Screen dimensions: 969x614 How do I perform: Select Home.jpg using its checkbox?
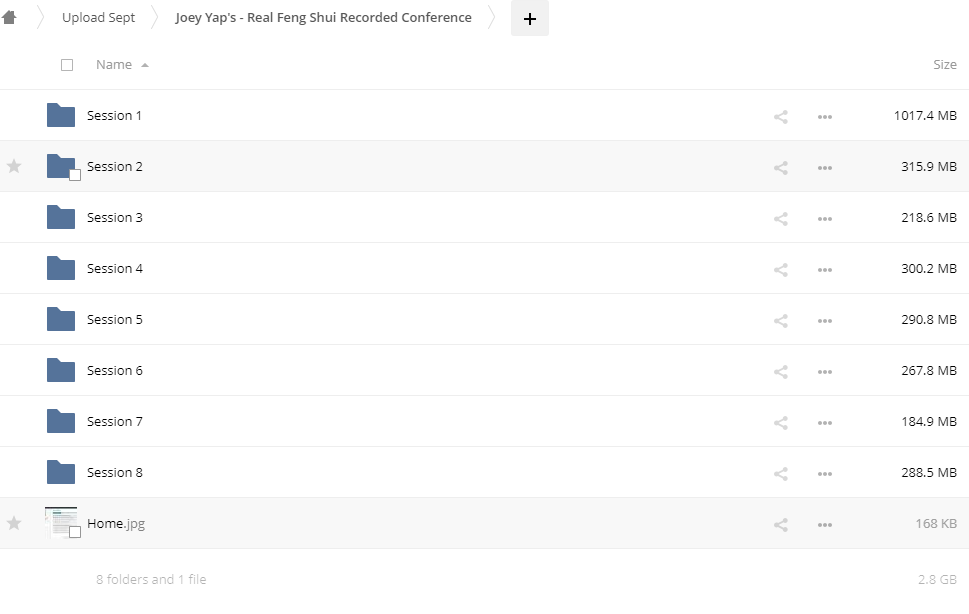(75, 532)
